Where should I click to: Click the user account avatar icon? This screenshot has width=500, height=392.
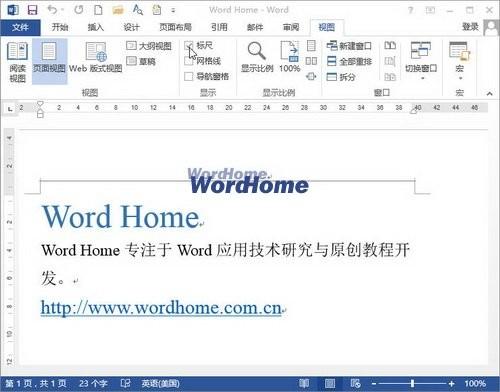coord(491,27)
